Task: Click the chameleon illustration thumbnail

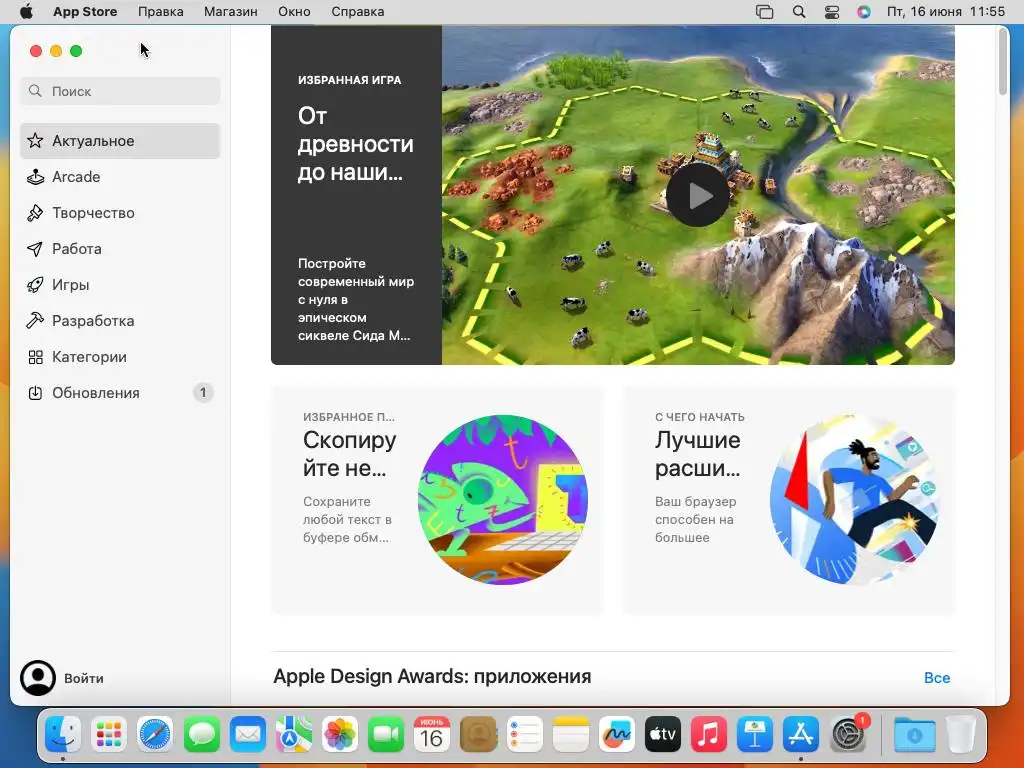Action: [502, 500]
